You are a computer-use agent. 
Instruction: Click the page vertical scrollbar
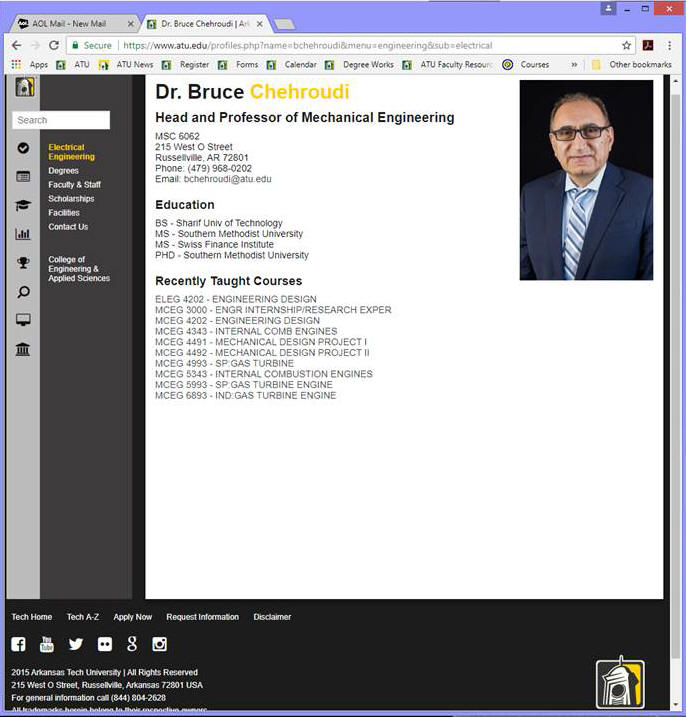click(x=675, y=375)
